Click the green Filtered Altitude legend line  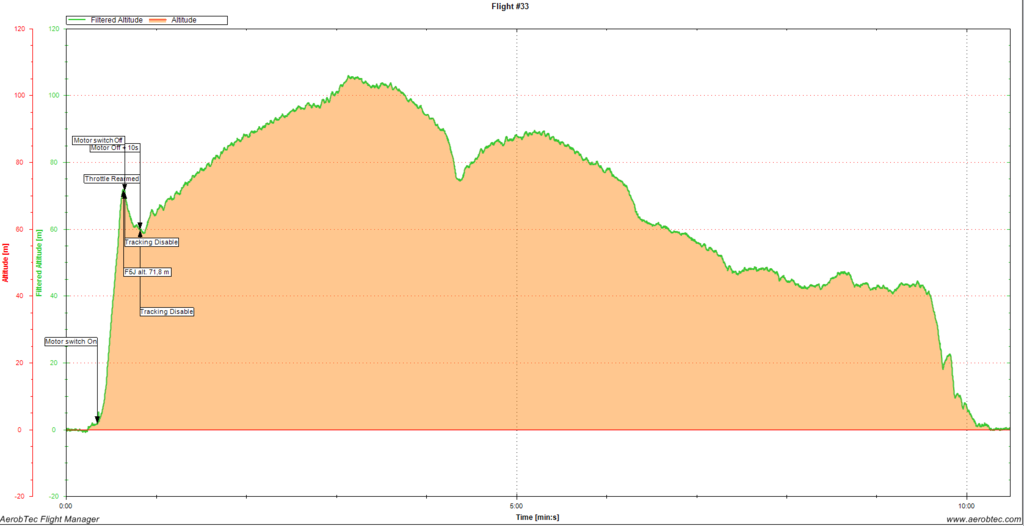pos(79,20)
